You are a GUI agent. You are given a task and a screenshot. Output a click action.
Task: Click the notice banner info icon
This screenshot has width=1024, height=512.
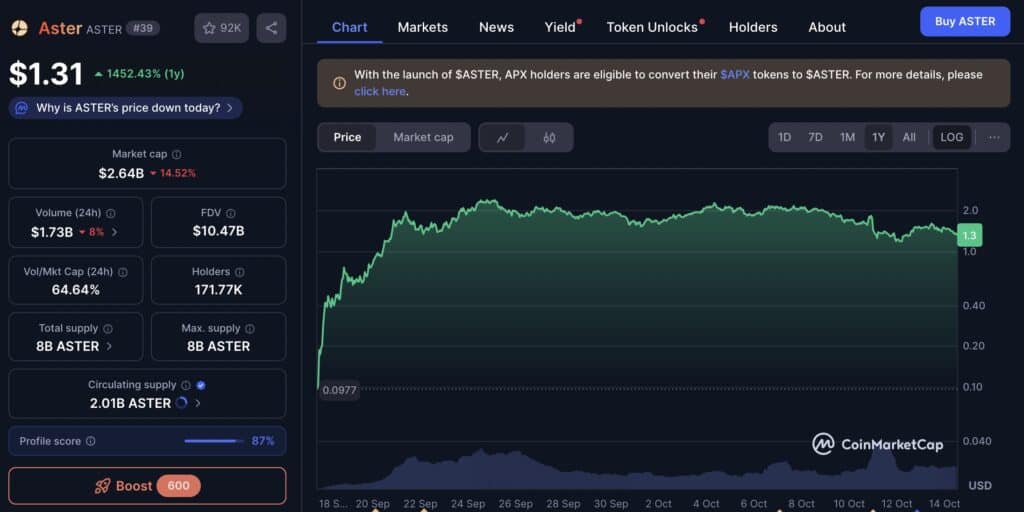click(339, 83)
